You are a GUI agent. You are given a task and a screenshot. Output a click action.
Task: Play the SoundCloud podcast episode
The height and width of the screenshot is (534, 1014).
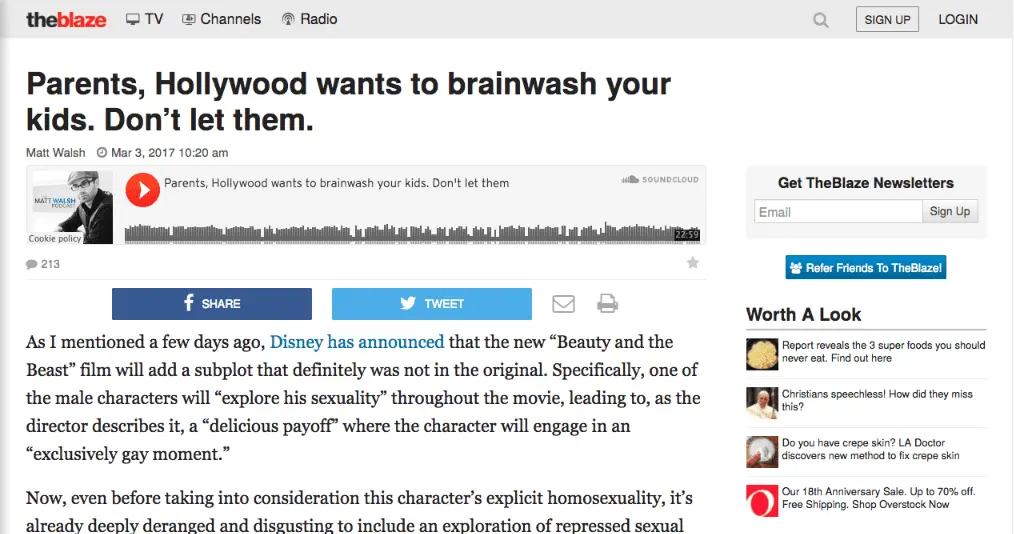pos(142,189)
